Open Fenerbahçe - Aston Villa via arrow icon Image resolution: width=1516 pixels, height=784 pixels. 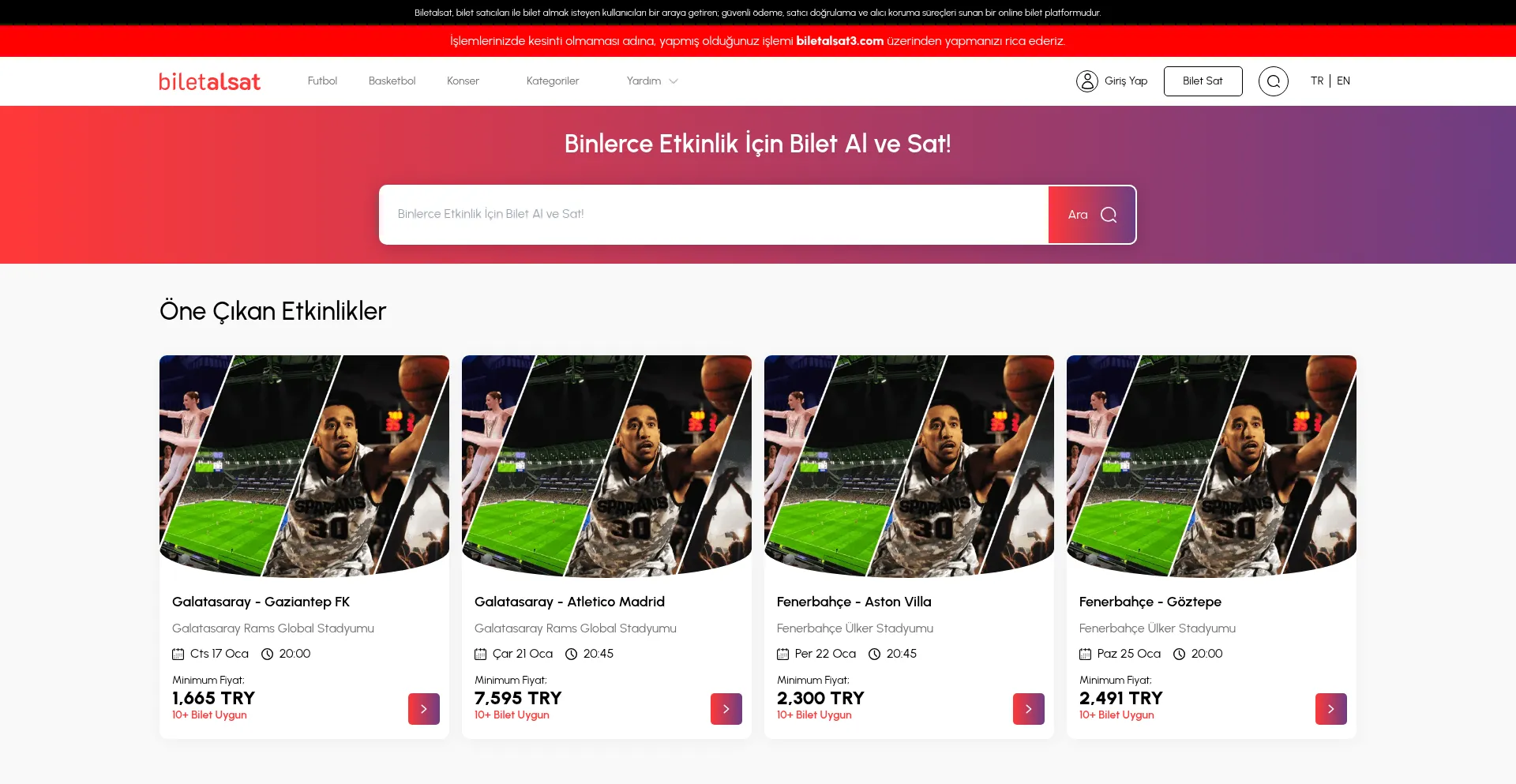tap(1028, 709)
